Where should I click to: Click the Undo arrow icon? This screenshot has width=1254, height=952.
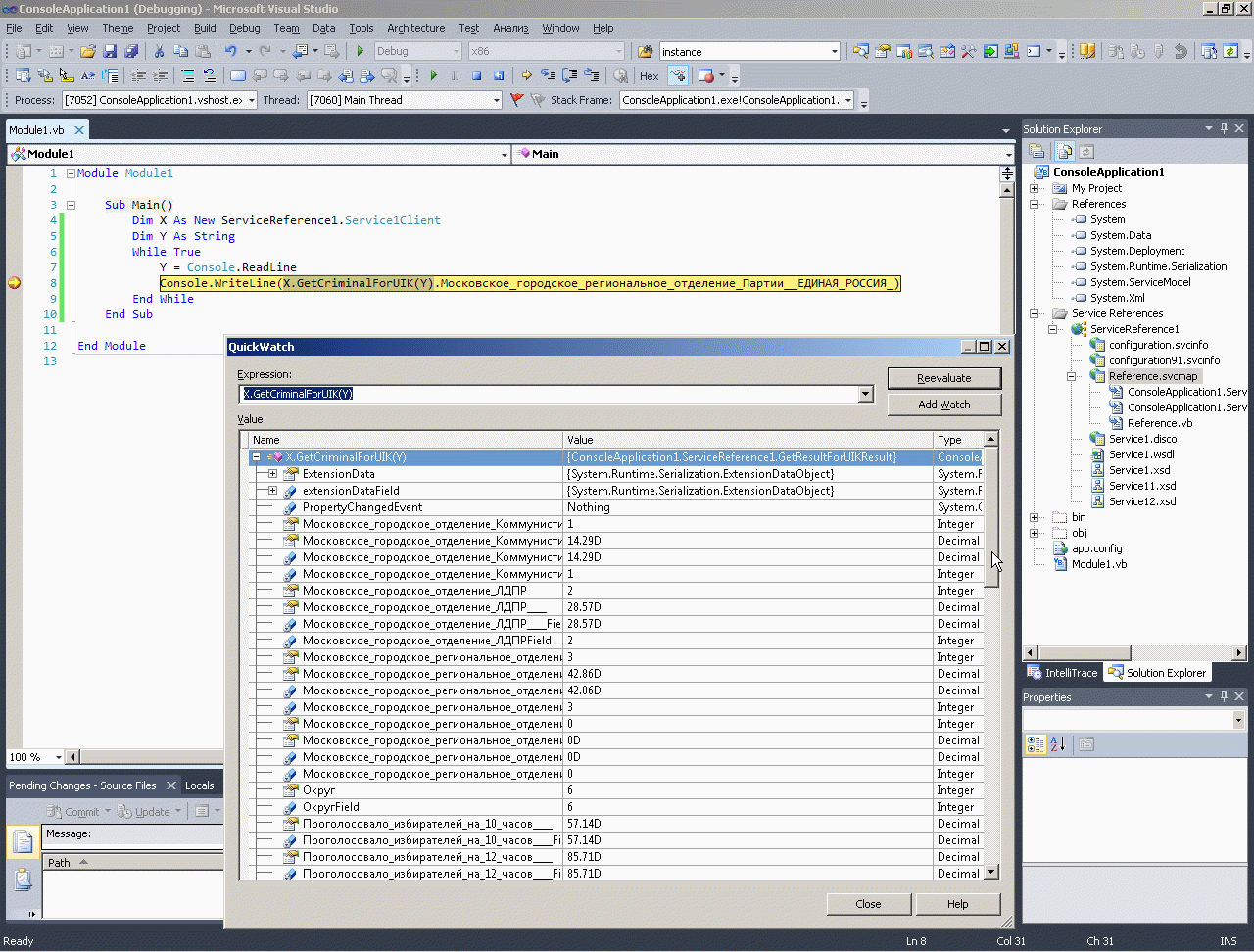coord(230,51)
